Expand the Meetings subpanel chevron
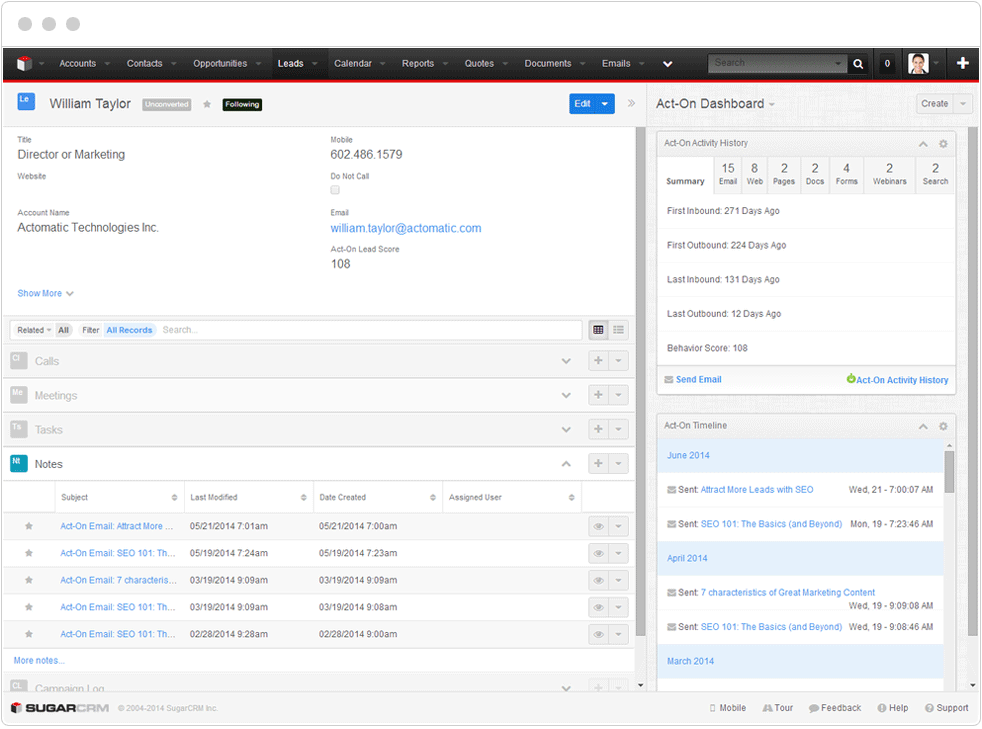 click(566, 396)
